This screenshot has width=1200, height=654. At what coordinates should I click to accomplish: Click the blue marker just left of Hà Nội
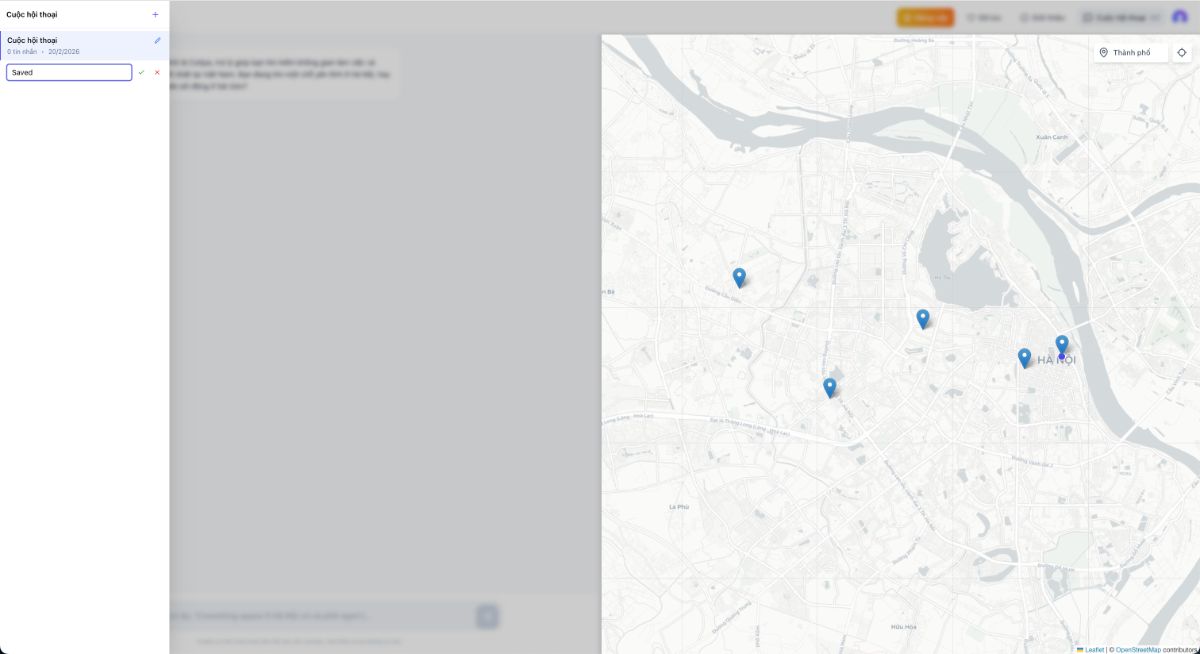[1024, 356]
